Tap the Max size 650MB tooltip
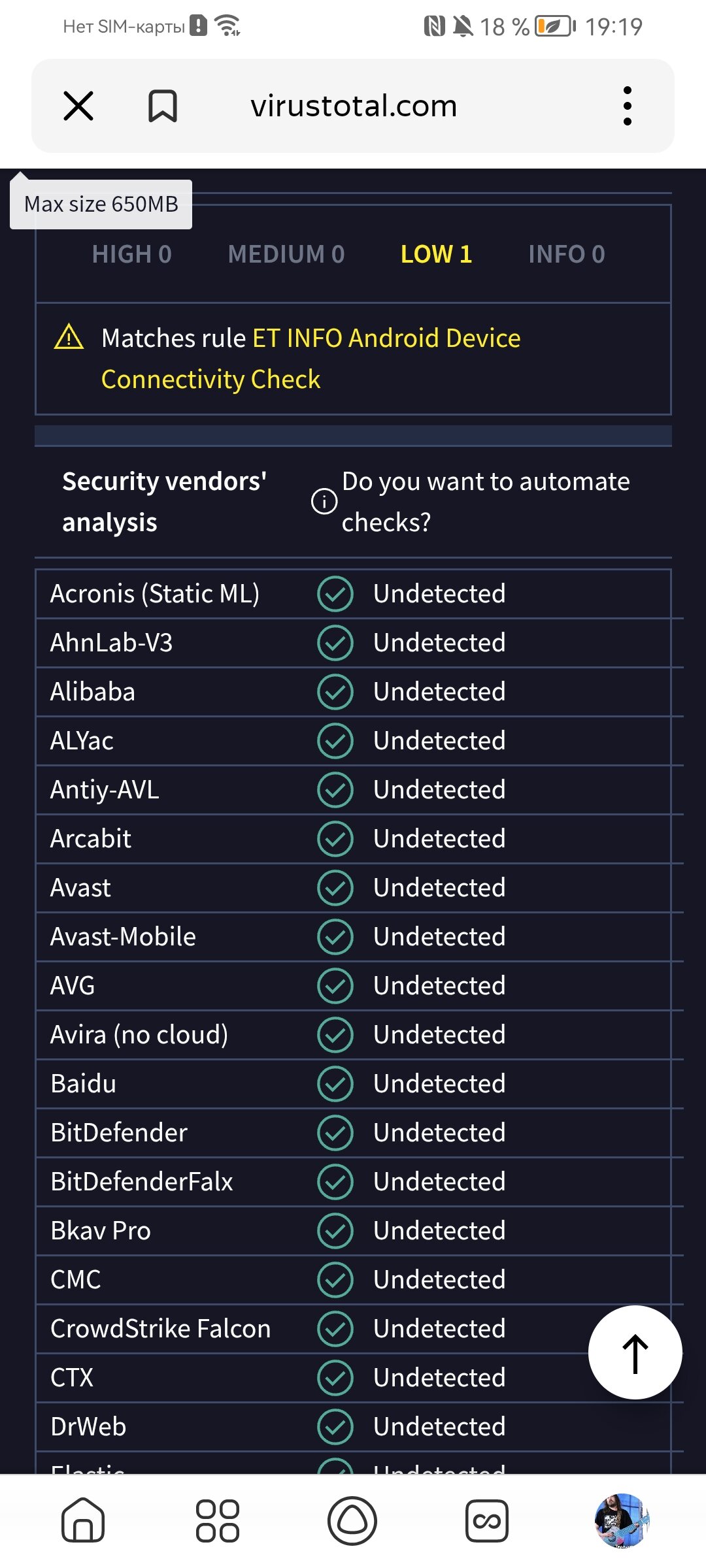 click(101, 204)
